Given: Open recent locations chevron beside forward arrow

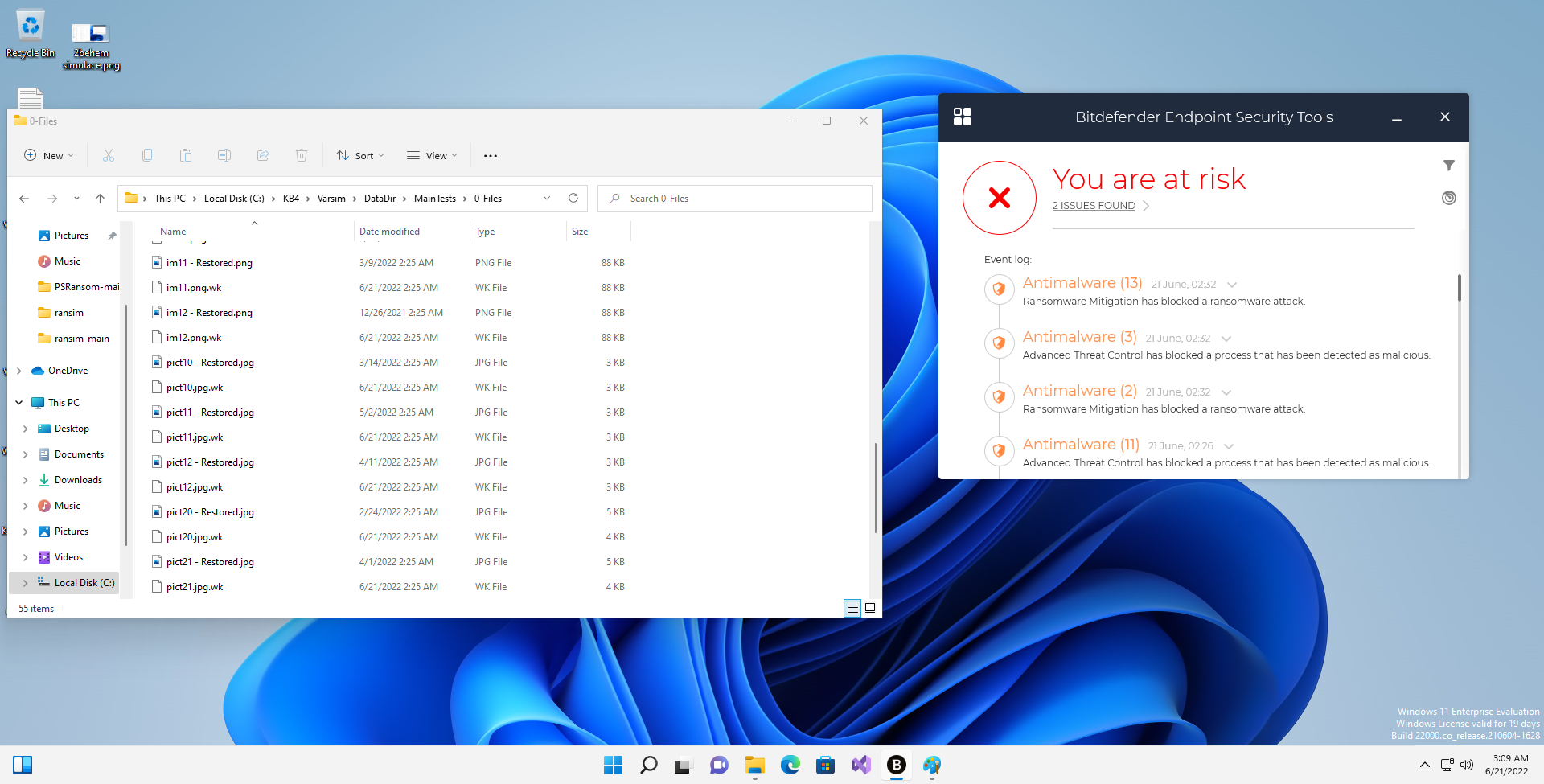Looking at the screenshot, I should point(76,198).
